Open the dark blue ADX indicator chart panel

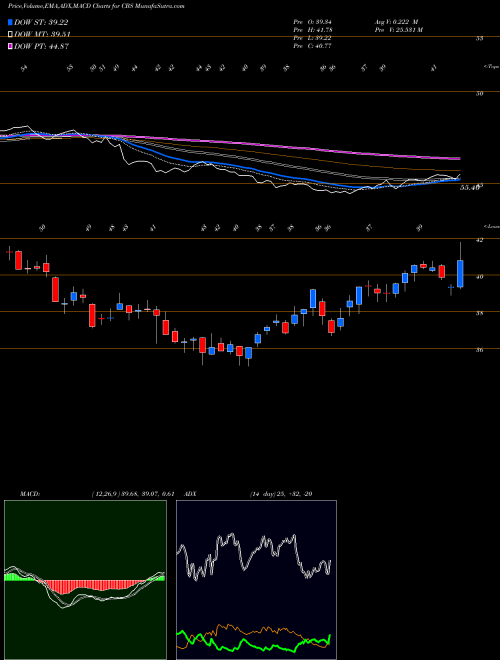click(256, 580)
